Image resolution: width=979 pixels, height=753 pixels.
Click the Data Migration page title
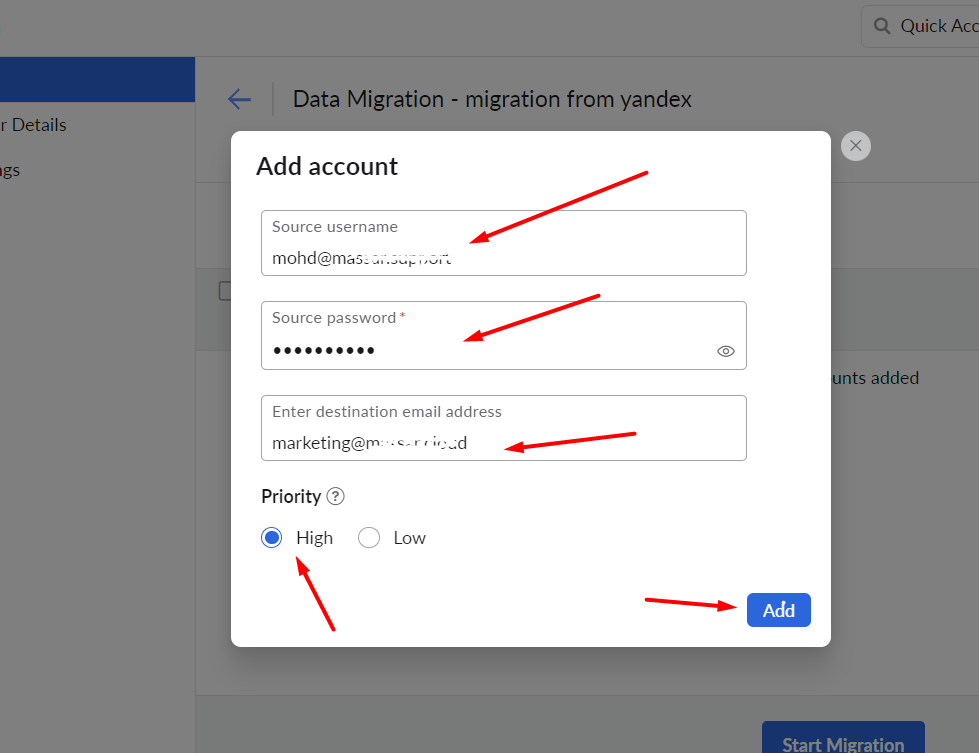pyautogui.click(x=492, y=99)
